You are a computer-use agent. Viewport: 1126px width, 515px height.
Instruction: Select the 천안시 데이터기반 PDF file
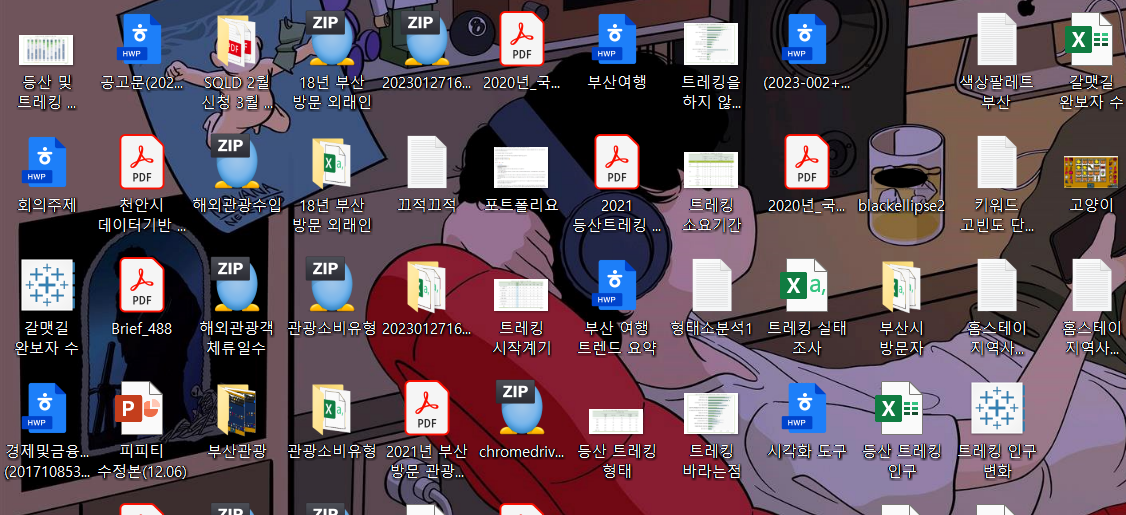141,162
